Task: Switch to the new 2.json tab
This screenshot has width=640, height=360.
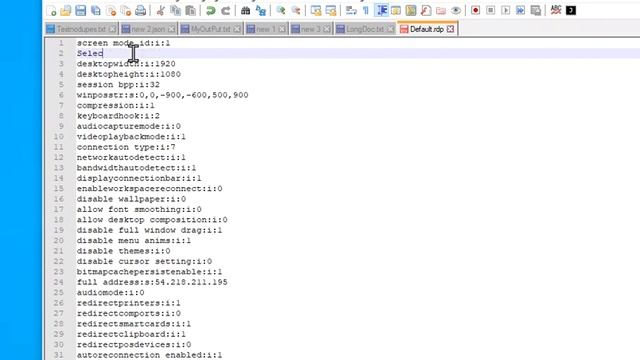Action: (x=148, y=29)
